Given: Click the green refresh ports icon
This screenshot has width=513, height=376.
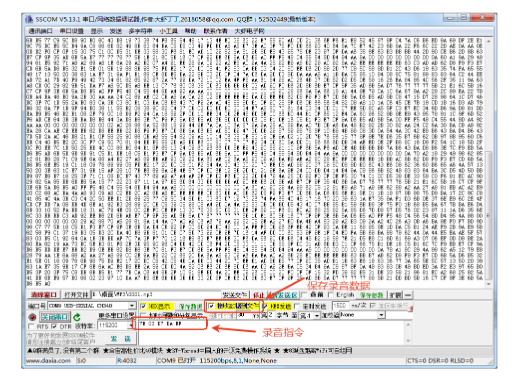Looking at the screenshot, I should (x=77, y=317).
